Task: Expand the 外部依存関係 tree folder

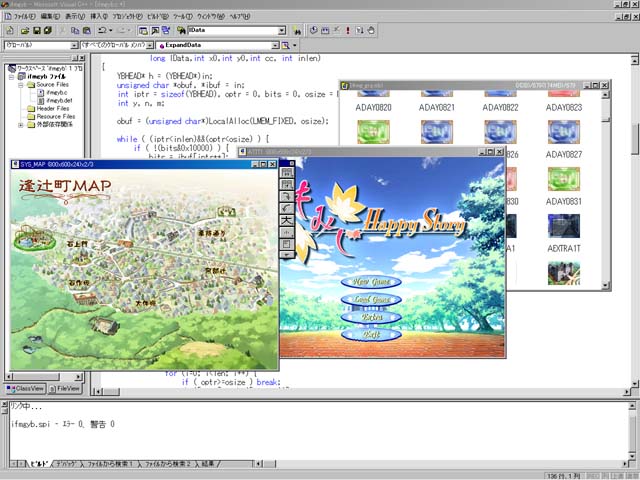Action: [21, 125]
